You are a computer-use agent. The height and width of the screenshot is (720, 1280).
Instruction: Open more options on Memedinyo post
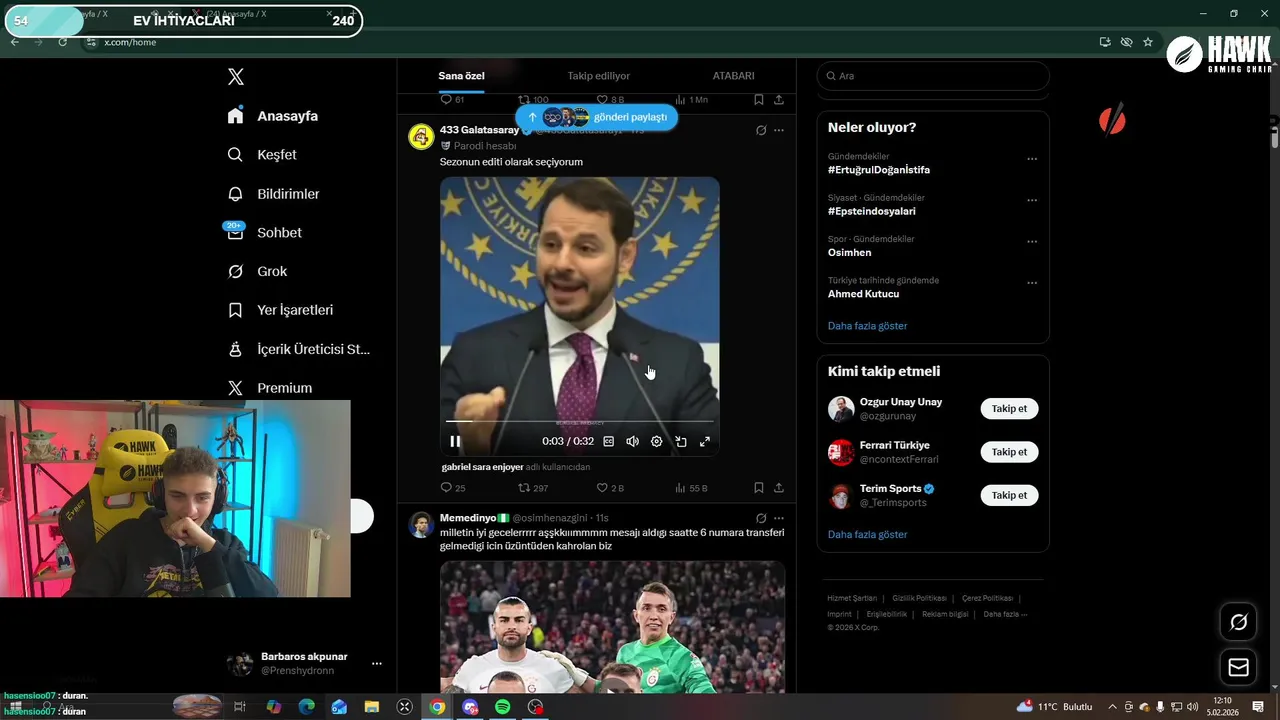[x=779, y=518]
